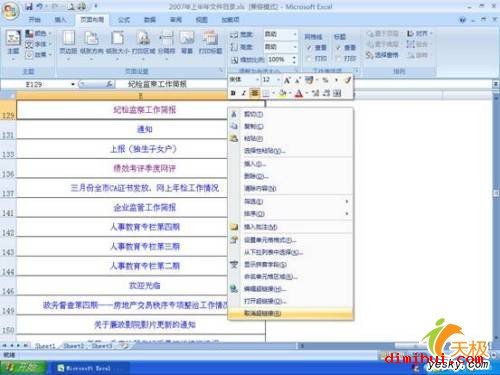Choose Cut (剪切) in context menu

(290, 114)
